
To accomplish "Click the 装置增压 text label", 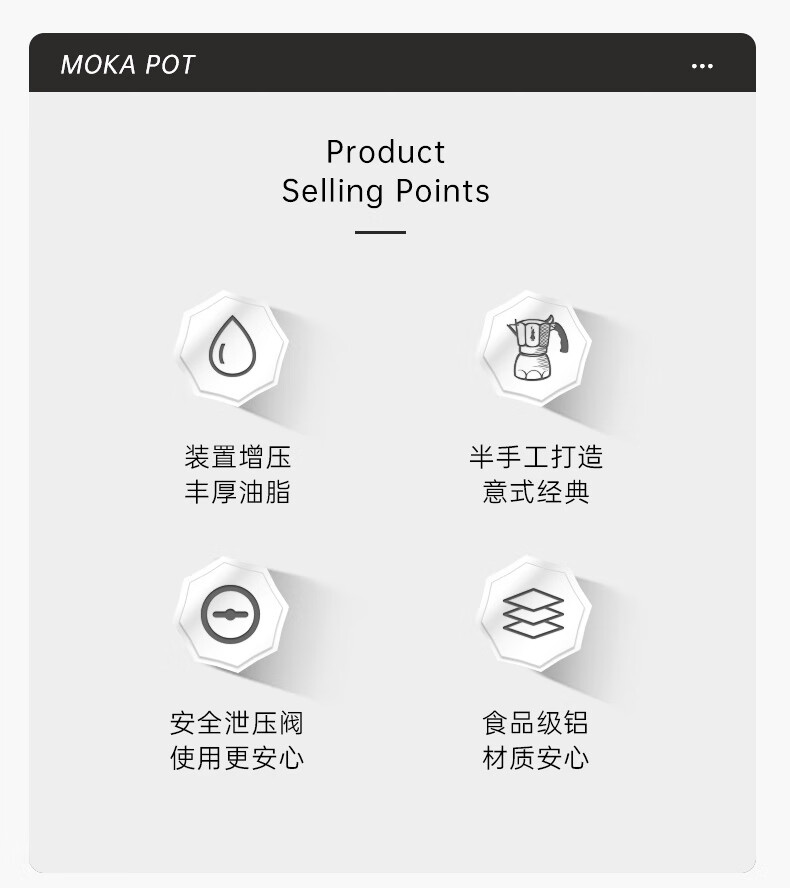I will (237, 457).
